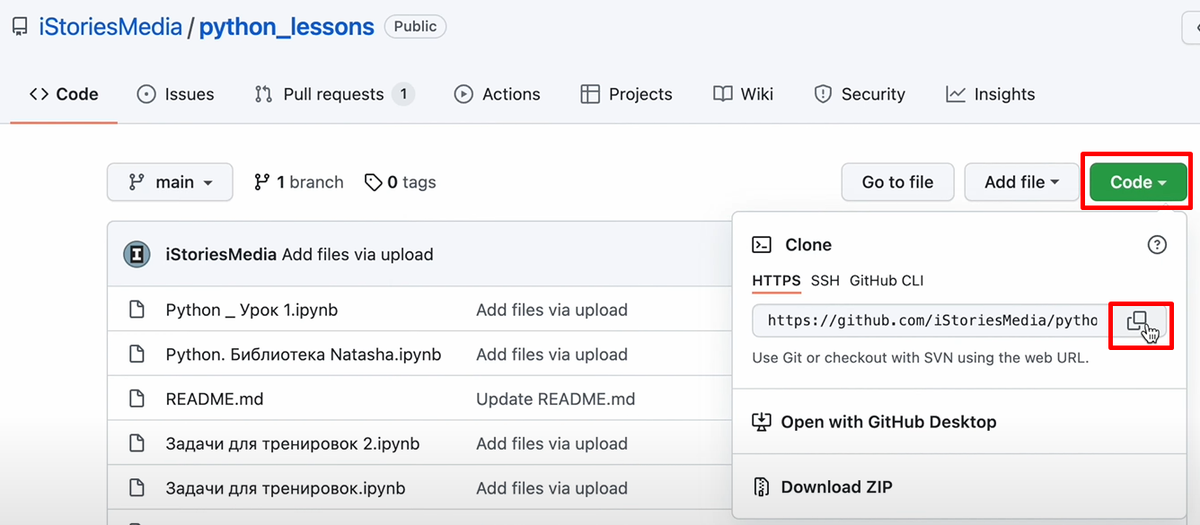This screenshot has width=1200, height=525.
Task: Open the Wiki tab
Action: pos(743,94)
